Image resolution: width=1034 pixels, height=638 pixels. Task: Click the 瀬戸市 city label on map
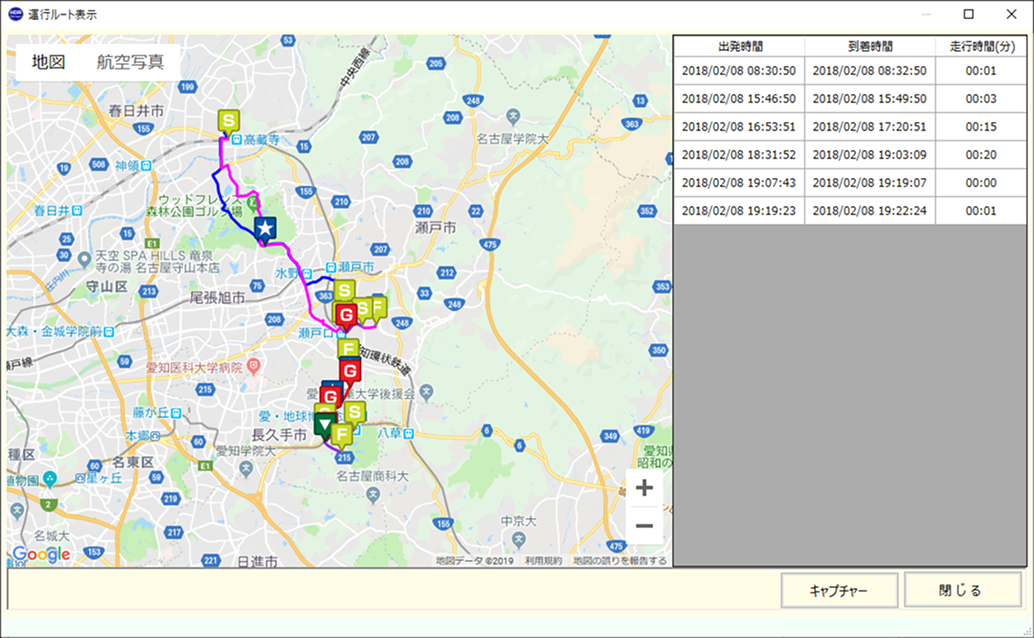[x=435, y=228]
